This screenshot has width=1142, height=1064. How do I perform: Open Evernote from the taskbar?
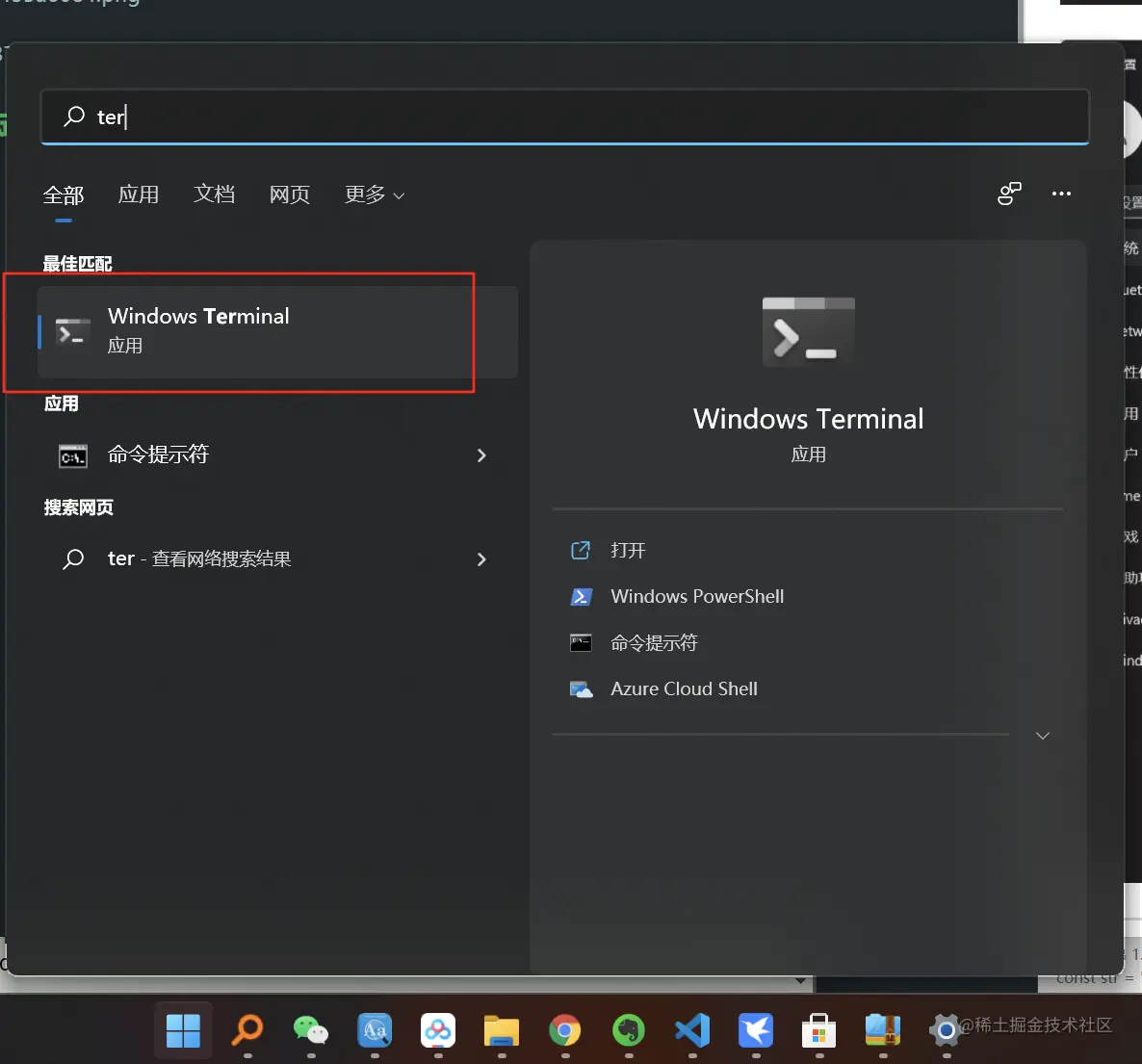[x=629, y=1030]
